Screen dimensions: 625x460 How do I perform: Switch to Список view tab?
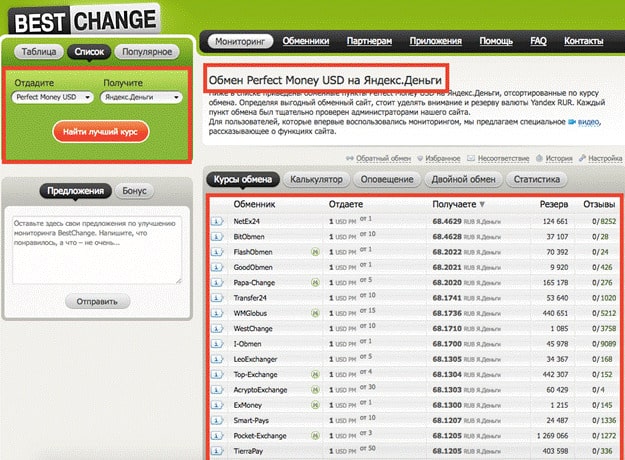point(89,52)
